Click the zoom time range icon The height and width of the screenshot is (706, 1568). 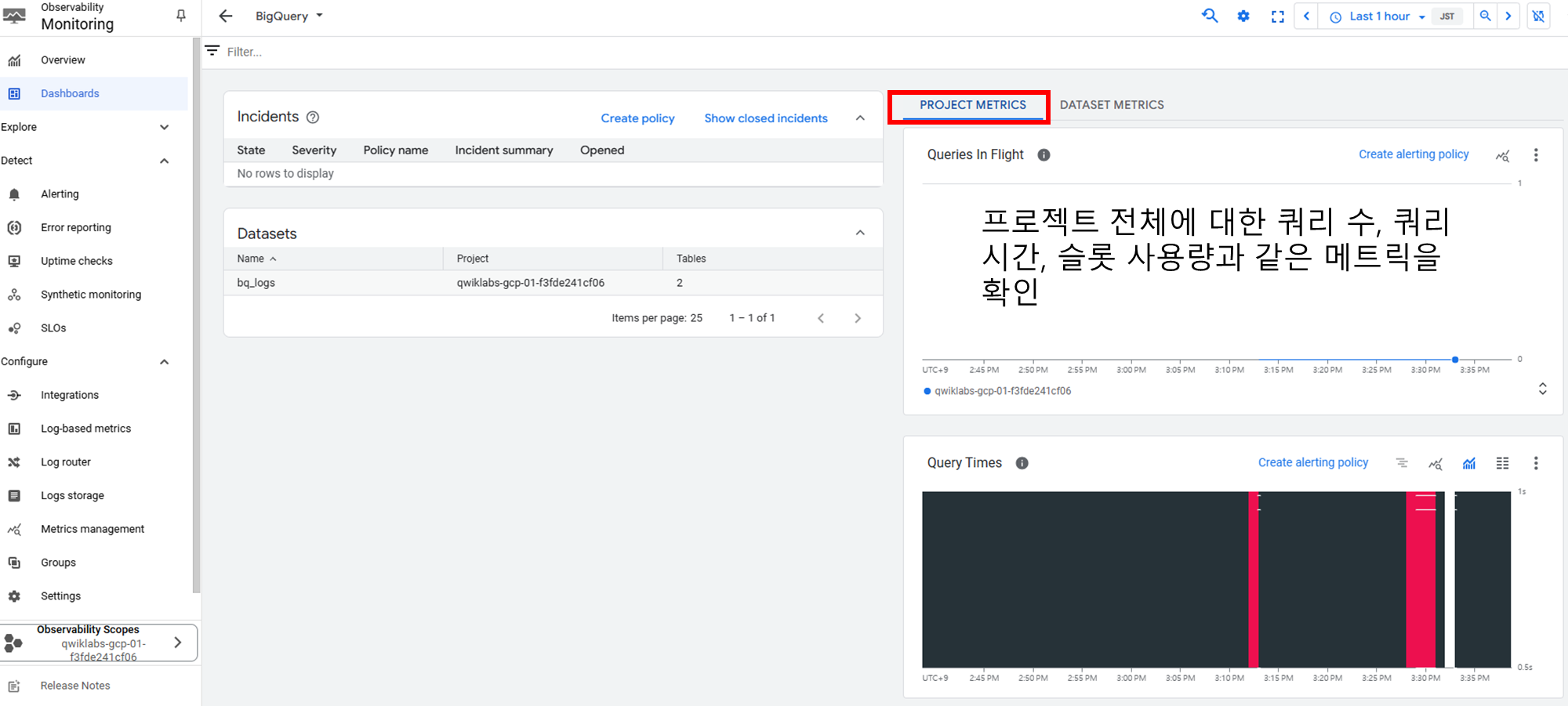pos(1485,16)
